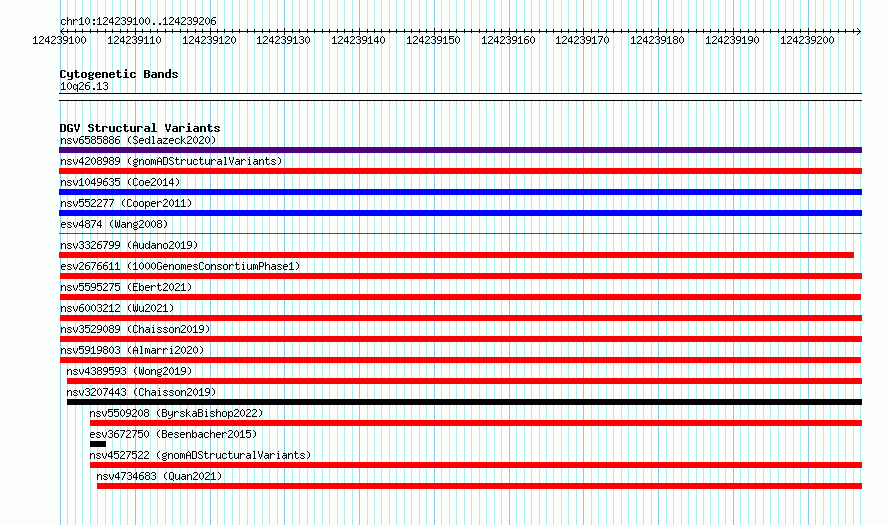Click the short black esv3672750 variant bar

pyautogui.click(x=98, y=444)
